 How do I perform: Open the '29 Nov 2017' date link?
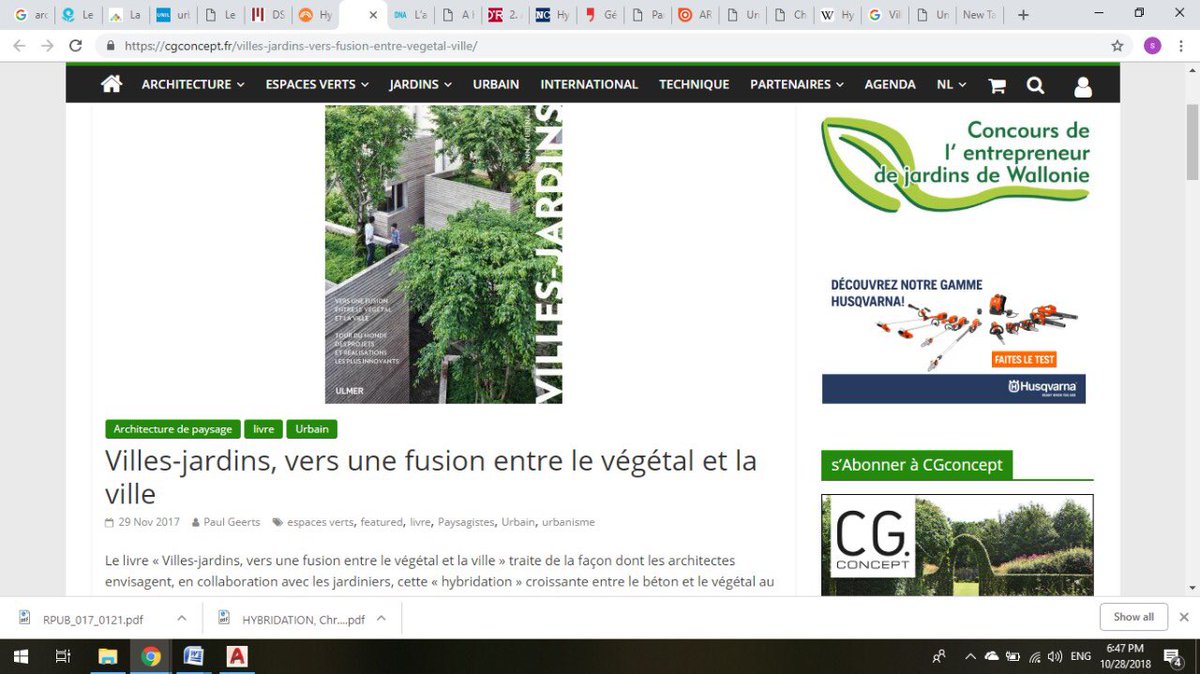(149, 522)
